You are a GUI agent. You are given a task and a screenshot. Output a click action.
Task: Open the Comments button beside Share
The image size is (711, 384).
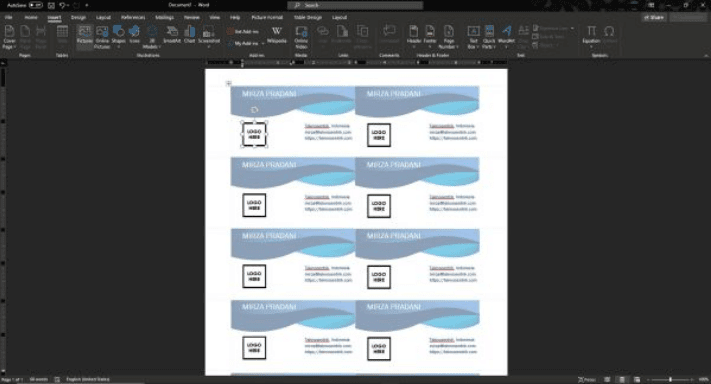688,17
